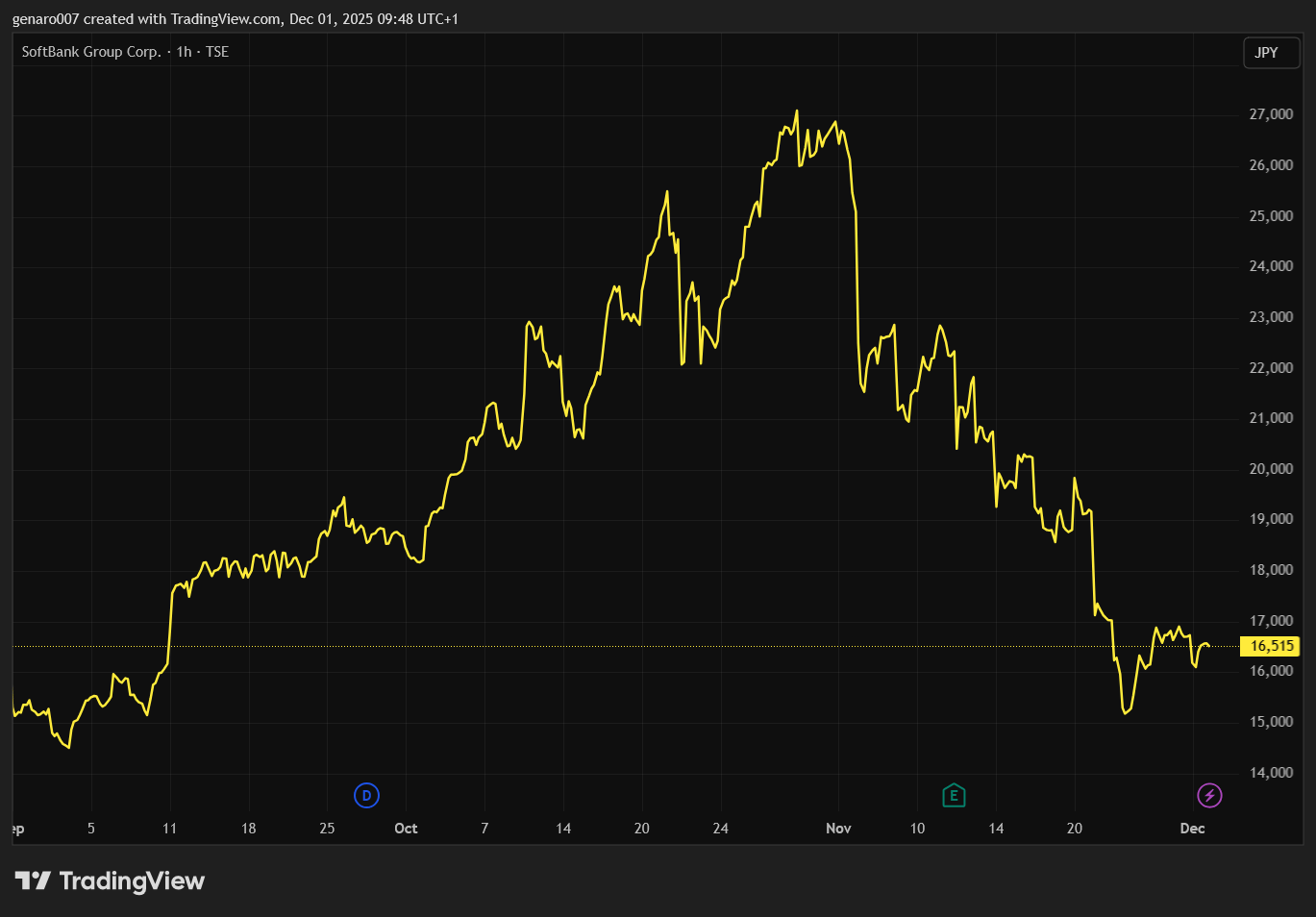The height and width of the screenshot is (917, 1316).
Task: Click the TSE exchange label in title
Action: tap(217, 52)
